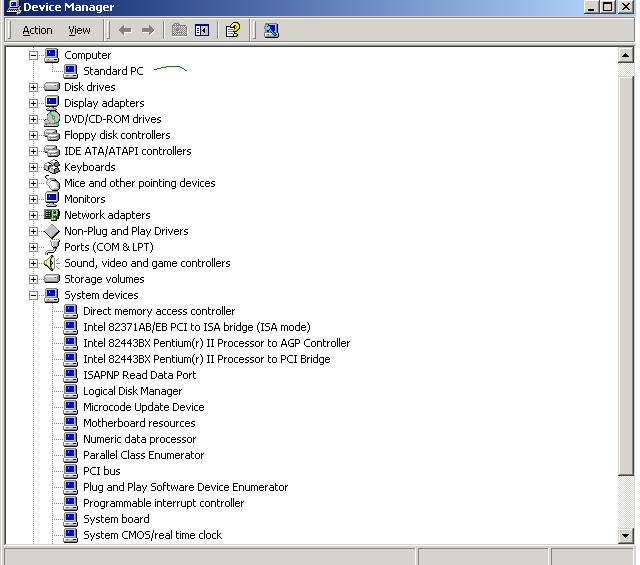Expand Ports (COM & LPT) node
This screenshot has height=565, width=640.
click(33, 247)
